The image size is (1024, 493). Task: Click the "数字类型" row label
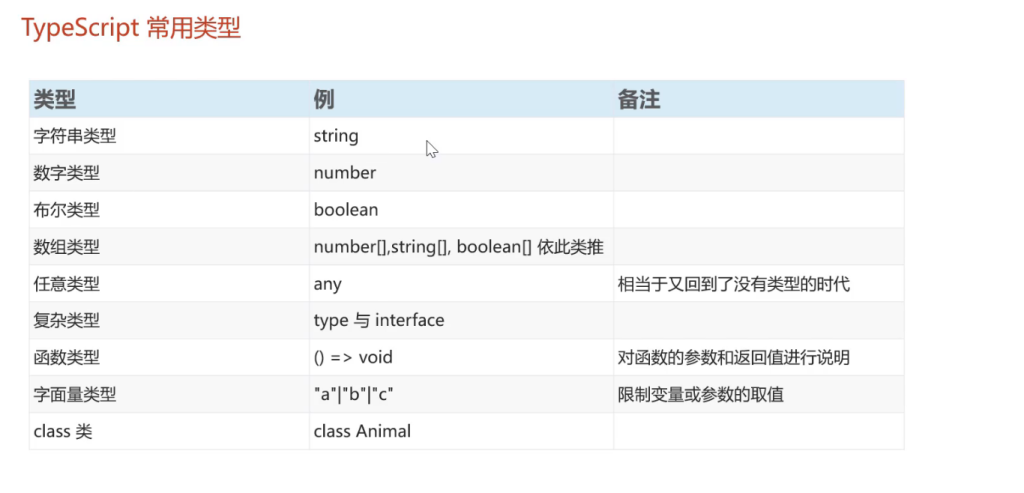pos(67,173)
